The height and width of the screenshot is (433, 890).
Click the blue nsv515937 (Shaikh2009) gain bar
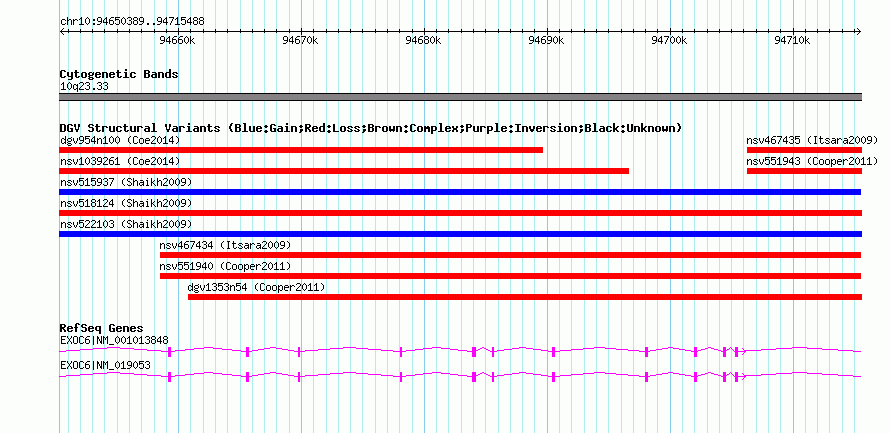pyautogui.click(x=460, y=192)
